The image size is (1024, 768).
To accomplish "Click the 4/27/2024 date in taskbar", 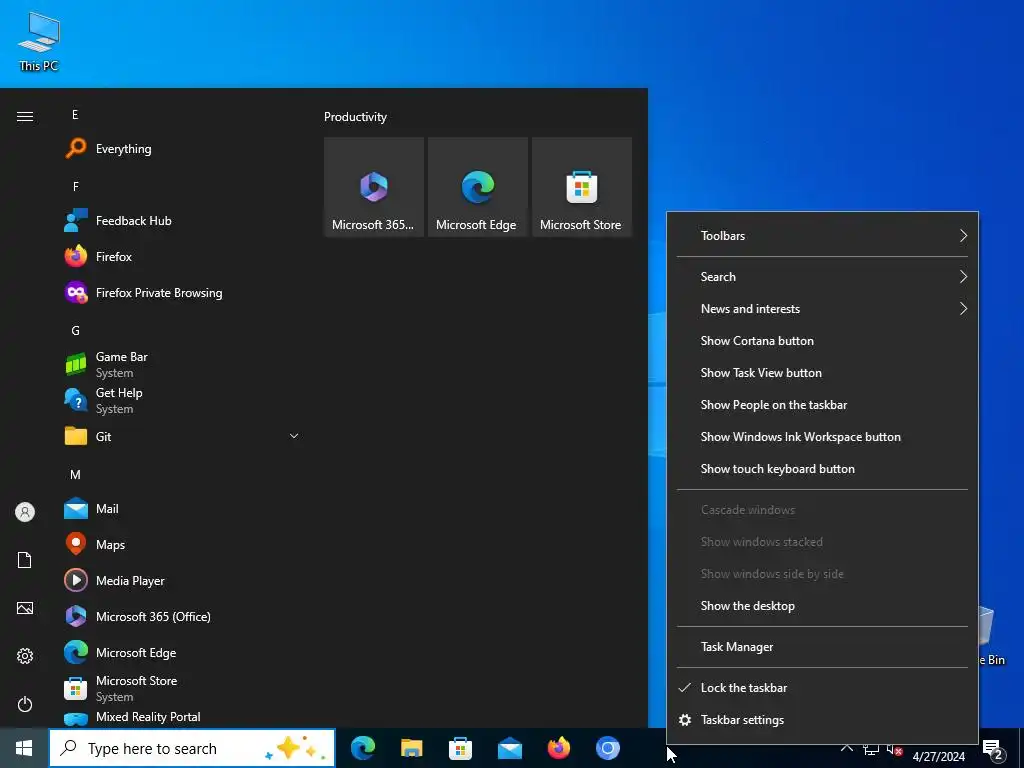I will point(938,756).
